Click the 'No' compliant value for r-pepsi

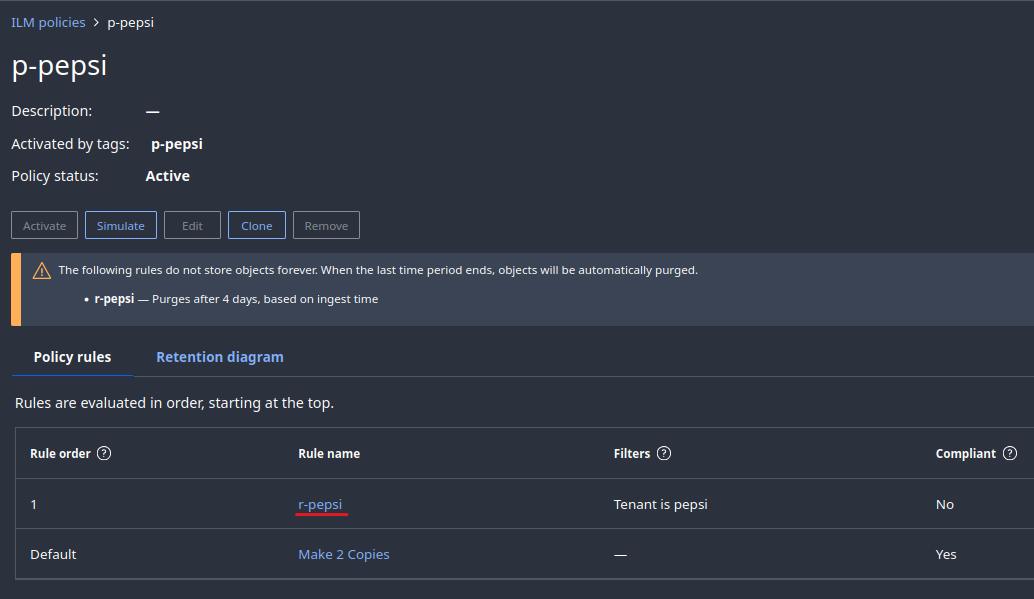coord(944,504)
